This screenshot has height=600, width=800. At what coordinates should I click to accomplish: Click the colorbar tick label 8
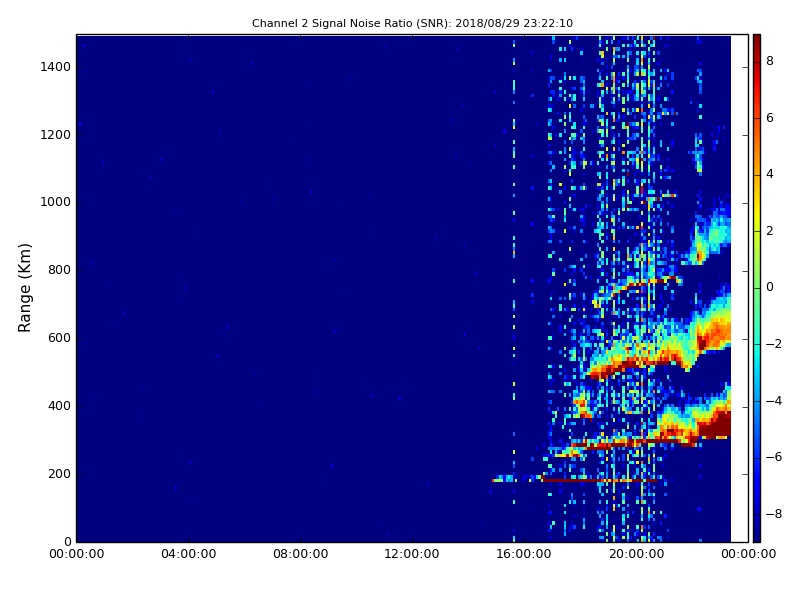tap(770, 61)
